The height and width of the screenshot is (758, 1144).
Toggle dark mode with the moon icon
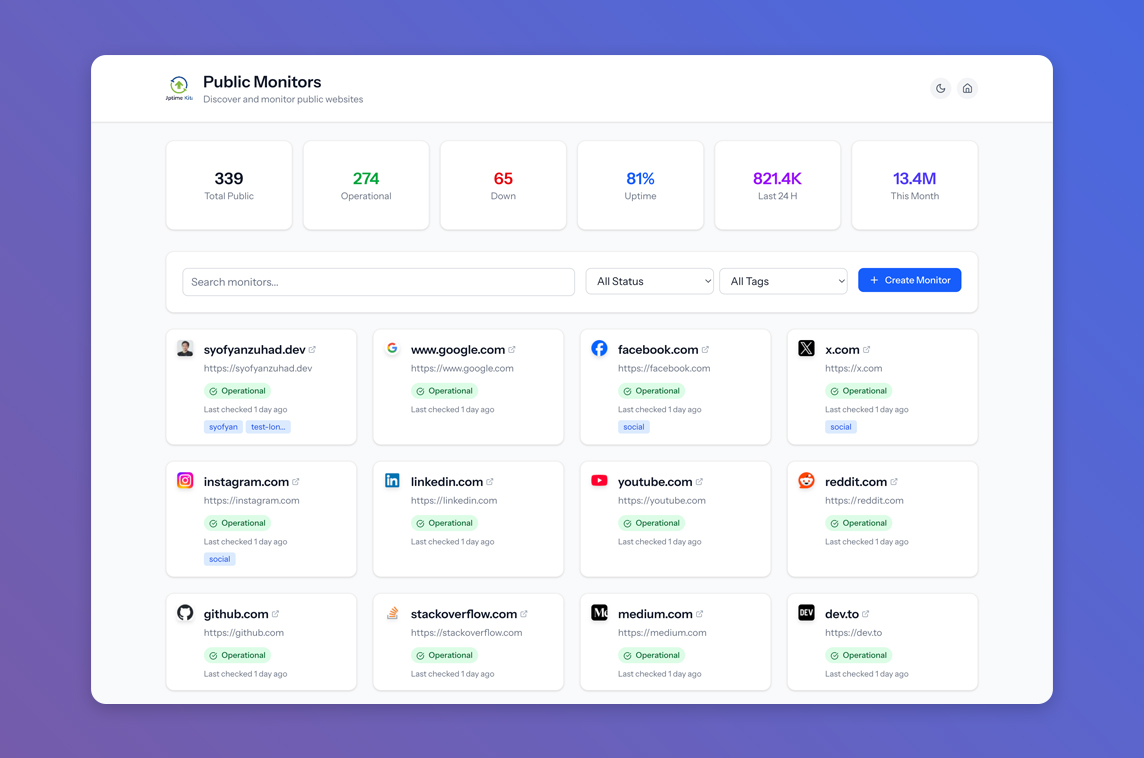pos(940,89)
